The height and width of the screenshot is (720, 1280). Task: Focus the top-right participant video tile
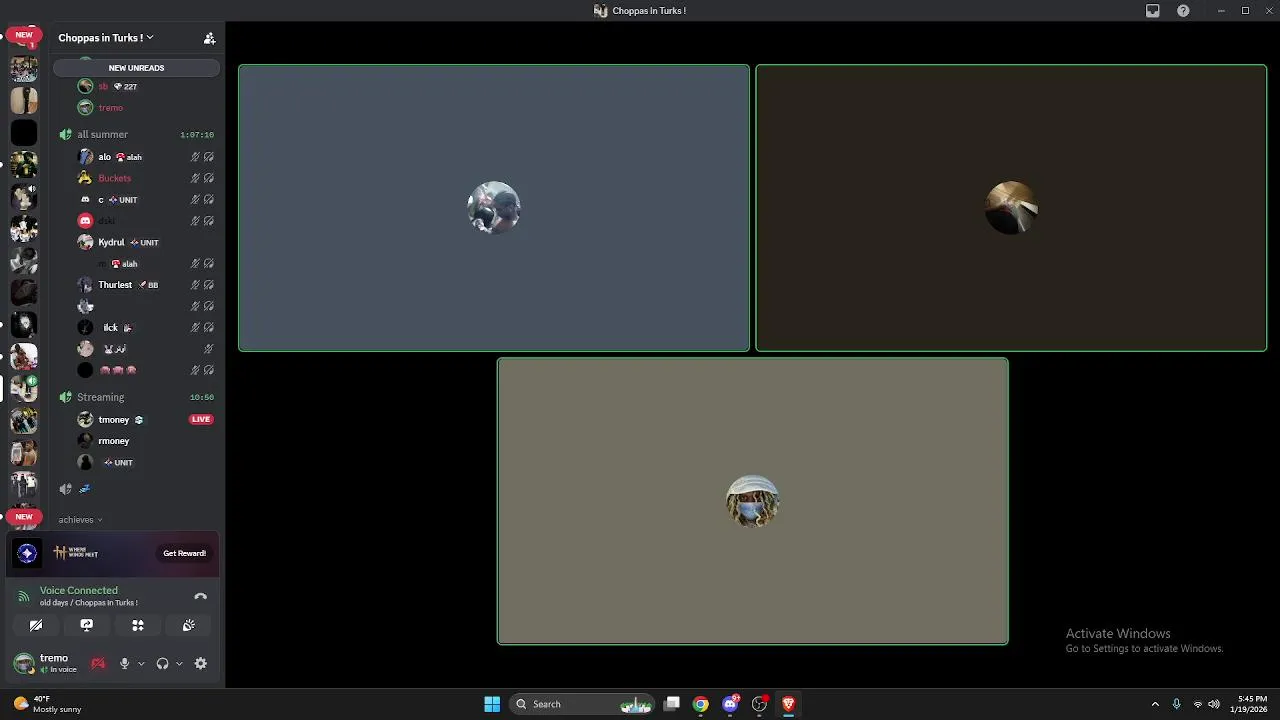pos(1011,208)
